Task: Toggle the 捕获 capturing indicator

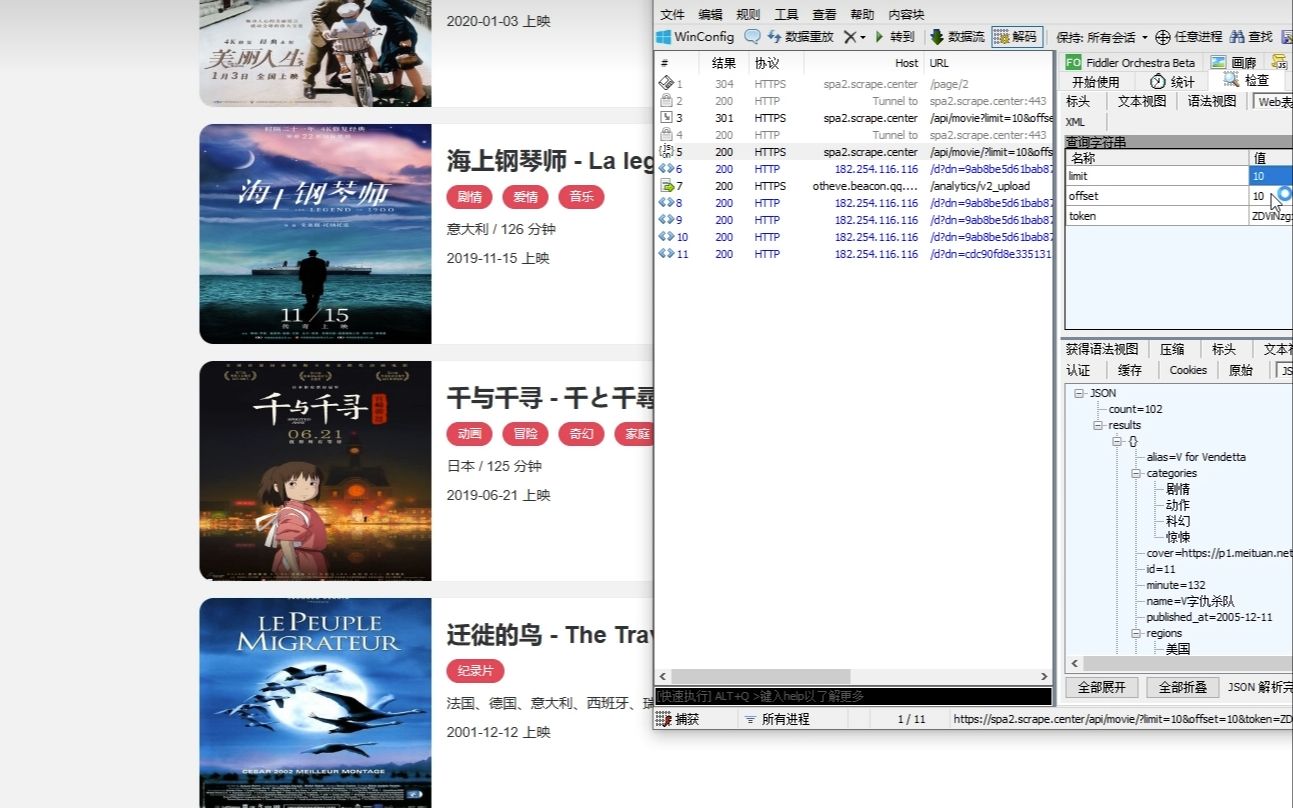Action: pos(678,719)
